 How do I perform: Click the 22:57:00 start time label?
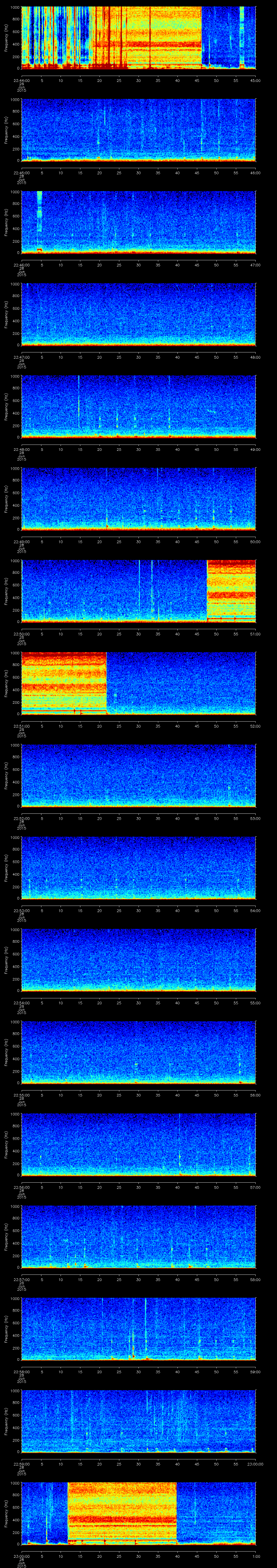pos(22,1279)
